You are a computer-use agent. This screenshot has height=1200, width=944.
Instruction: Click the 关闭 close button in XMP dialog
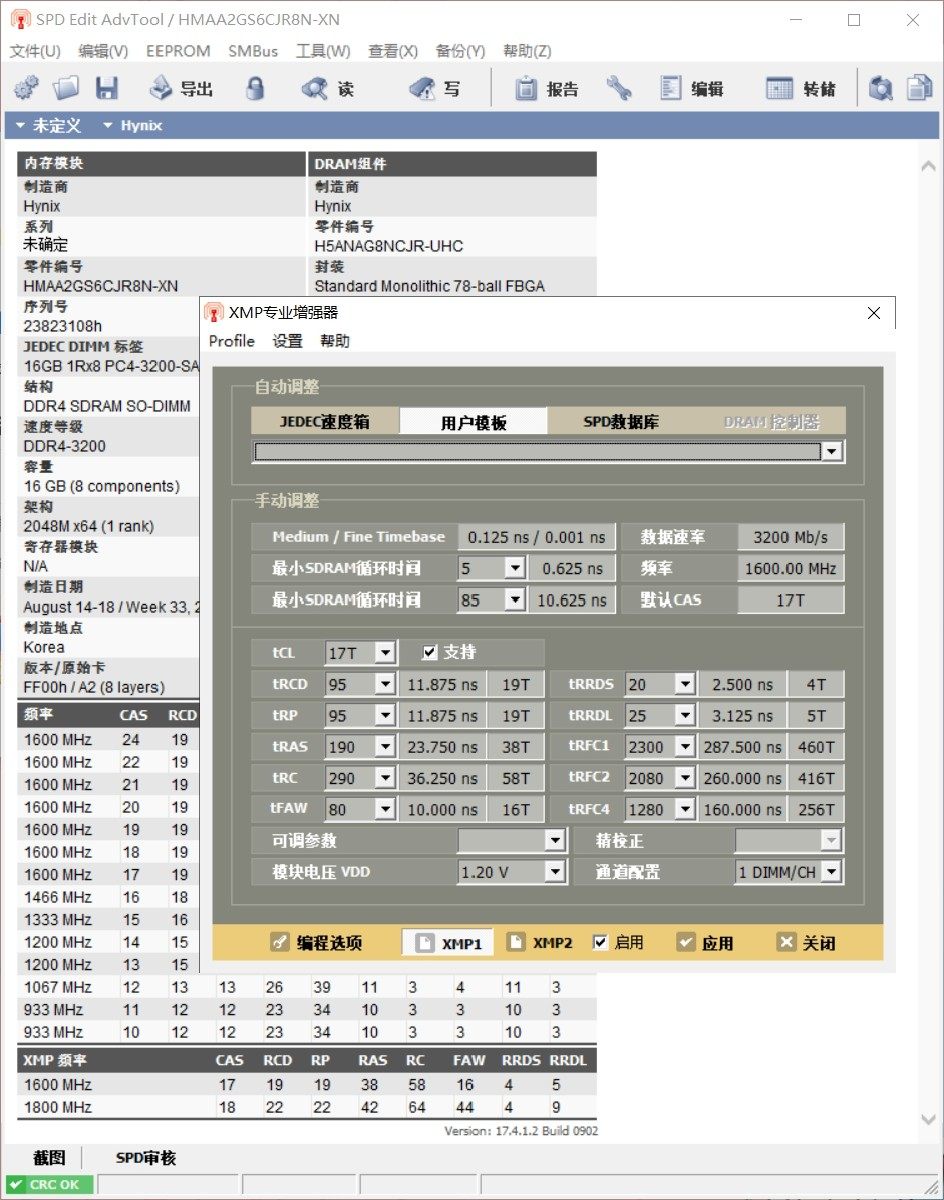pyautogui.click(x=806, y=942)
